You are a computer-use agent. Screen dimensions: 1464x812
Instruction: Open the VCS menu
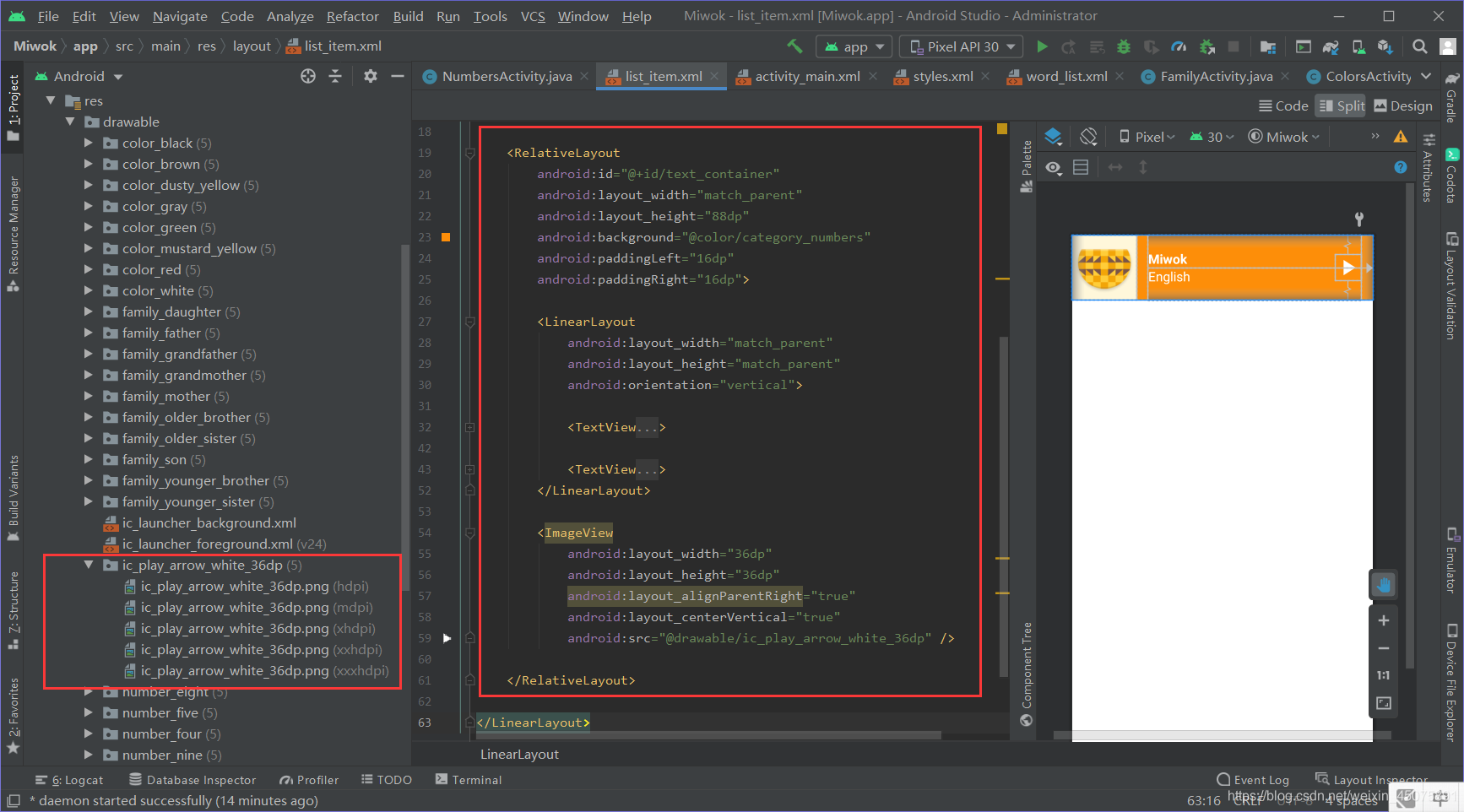coord(532,16)
